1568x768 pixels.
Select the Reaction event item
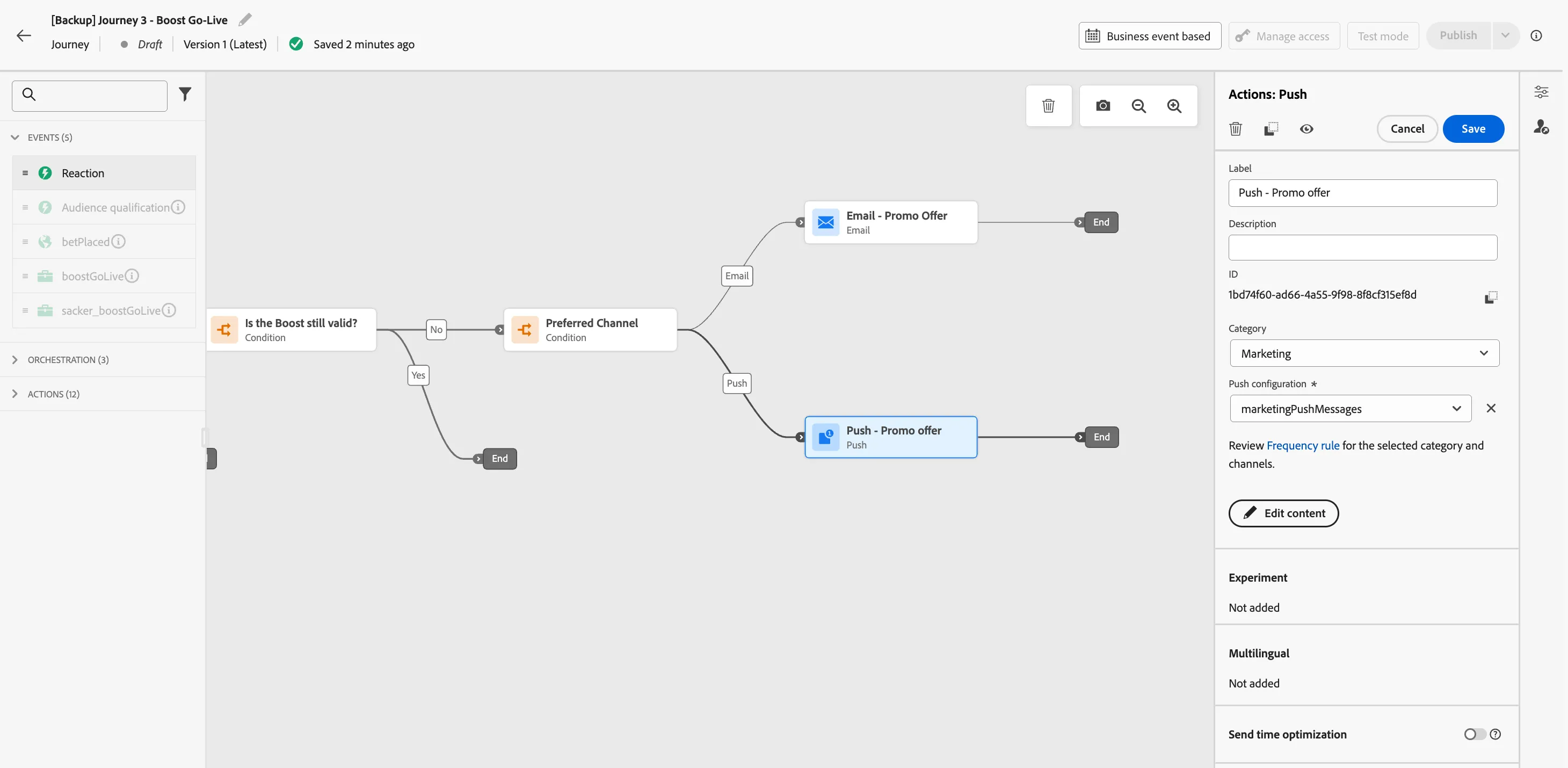[104, 173]
